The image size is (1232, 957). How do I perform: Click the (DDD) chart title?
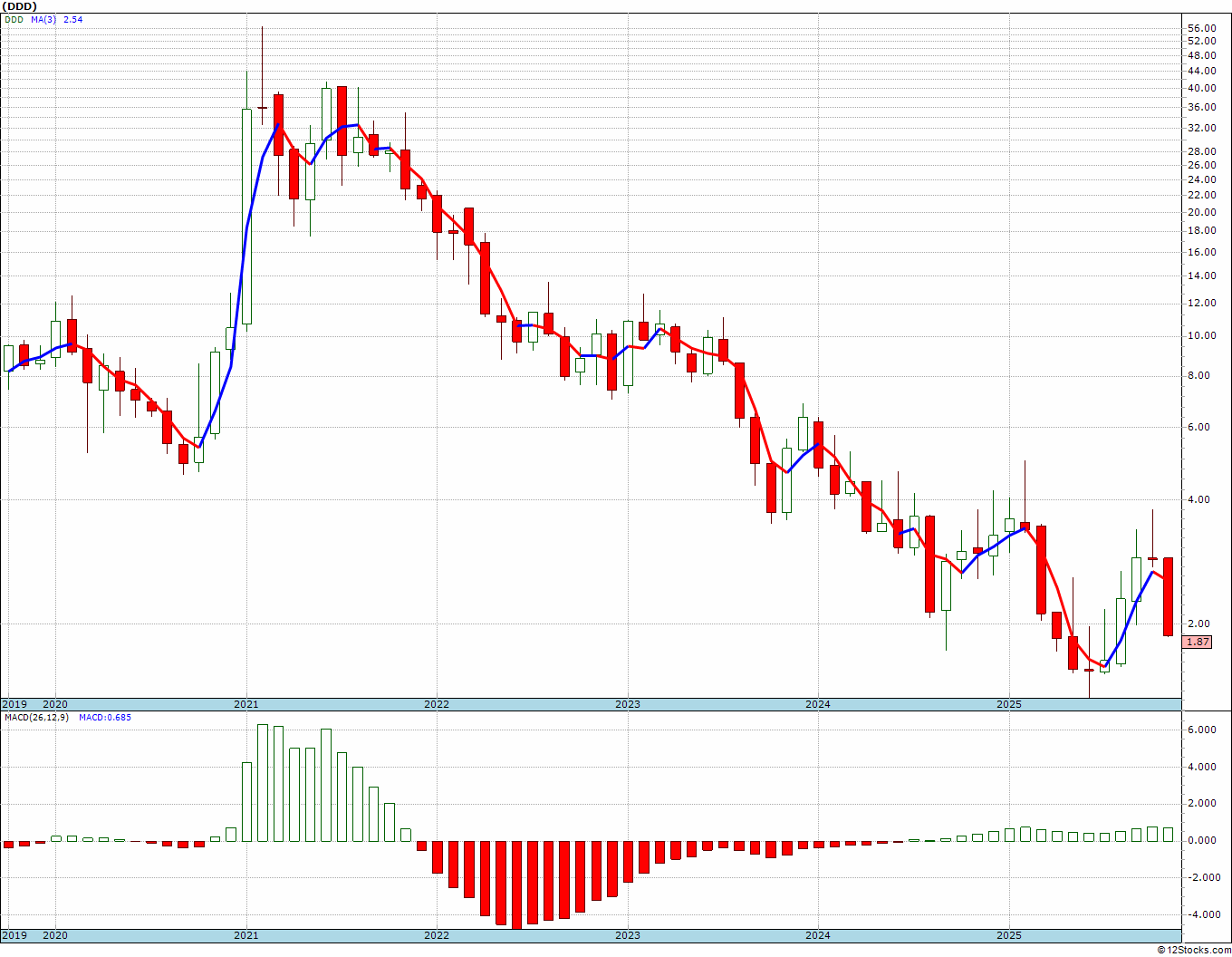coord(19,6)
